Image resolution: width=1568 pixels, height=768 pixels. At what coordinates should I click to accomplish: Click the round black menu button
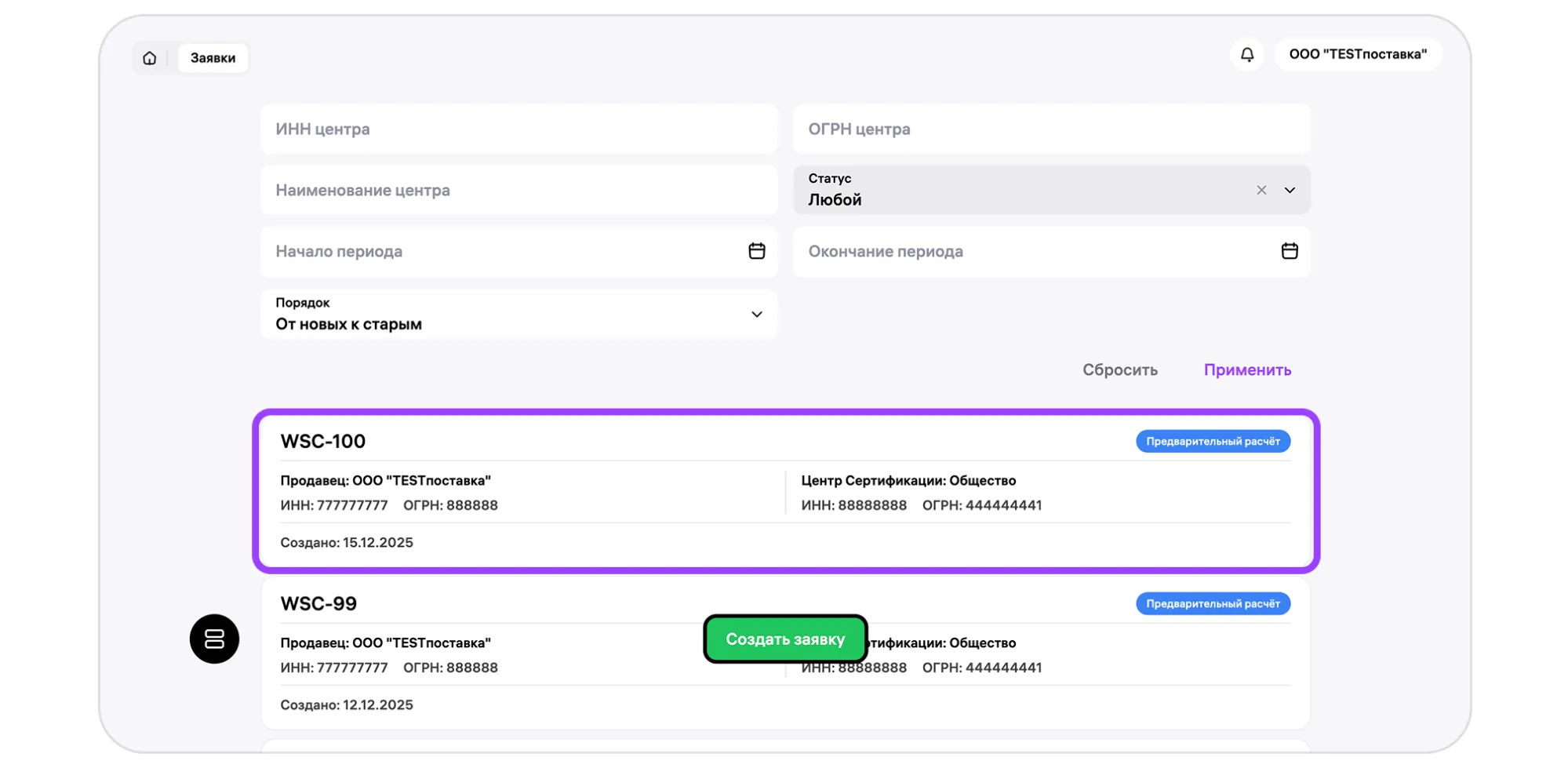click(214, 639)
